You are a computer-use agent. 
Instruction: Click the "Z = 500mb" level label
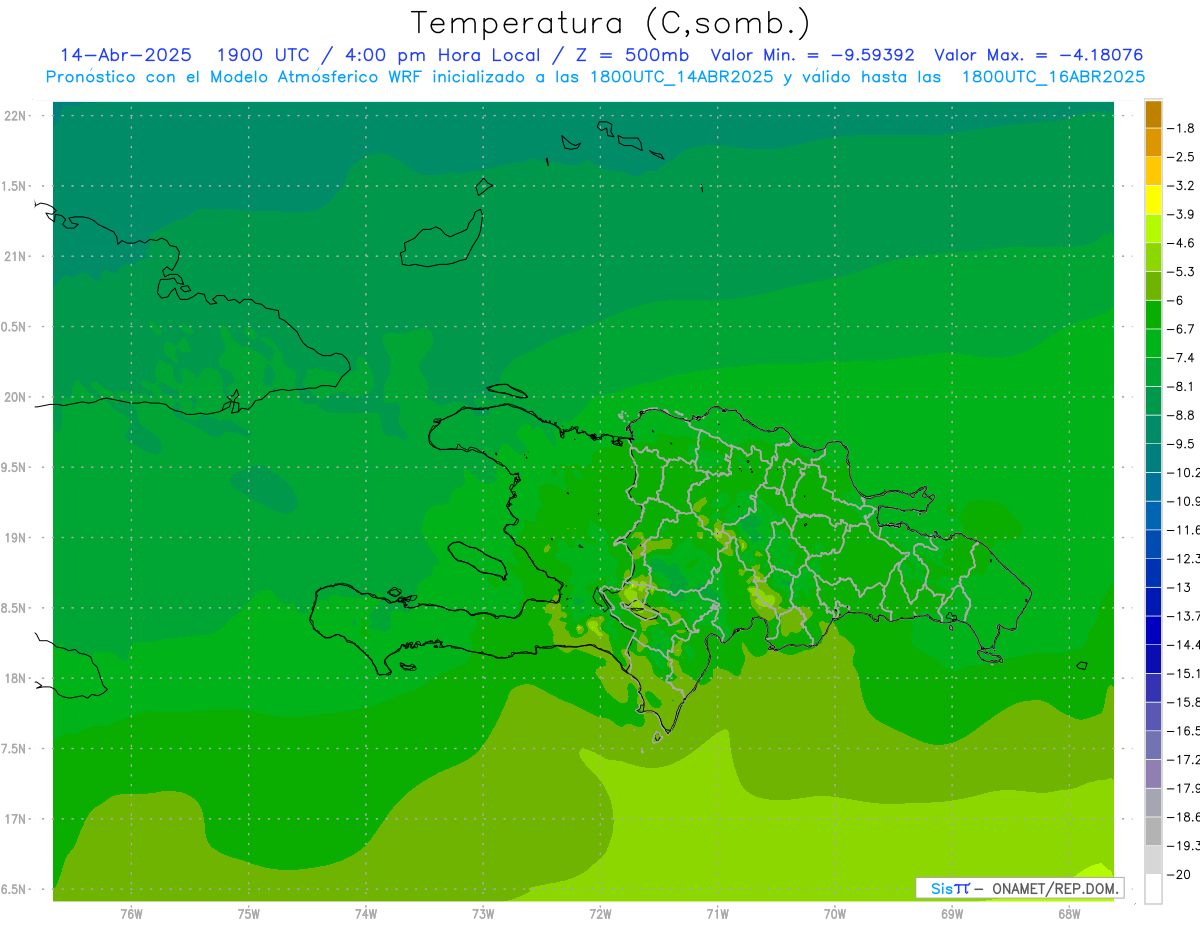tap(633, 55)
